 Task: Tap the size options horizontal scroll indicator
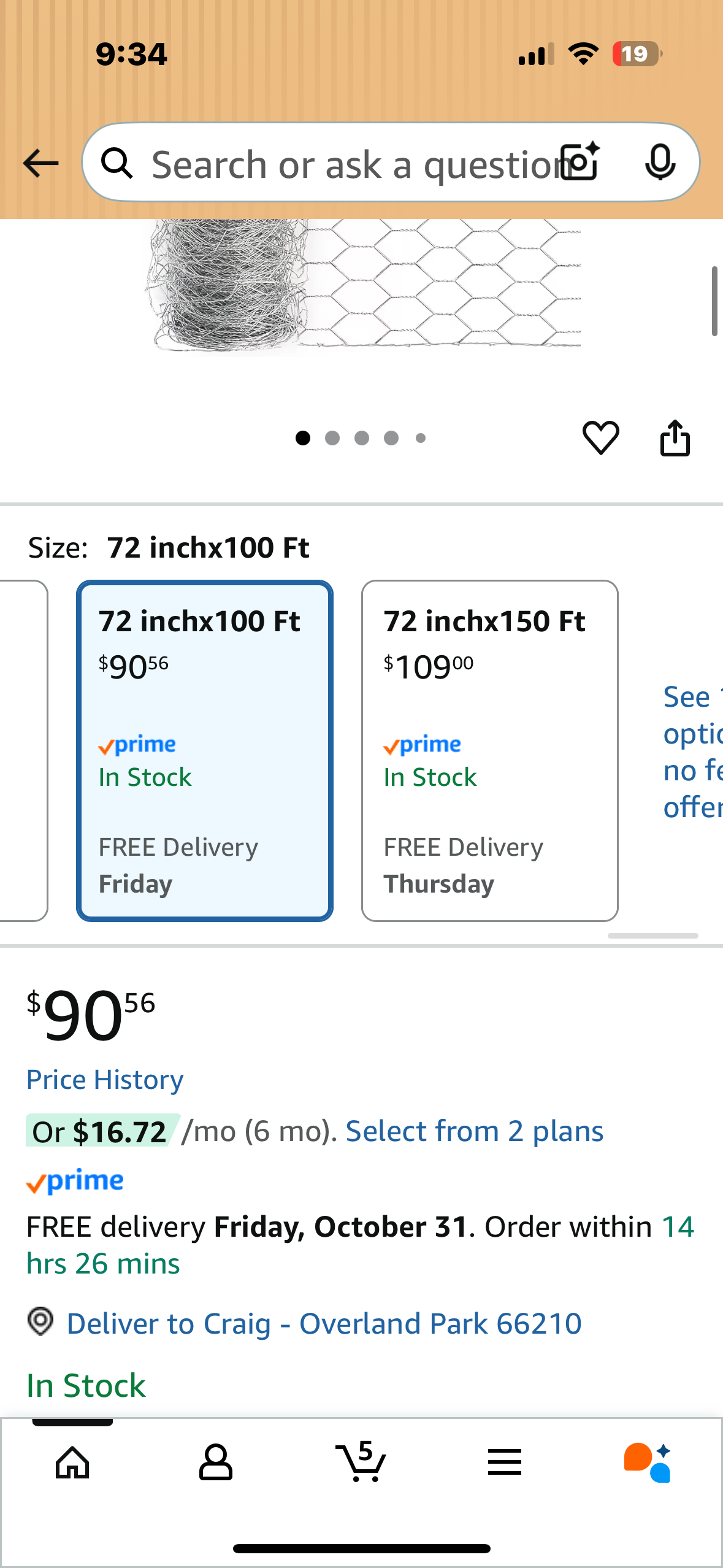click(x=652, y=936)
